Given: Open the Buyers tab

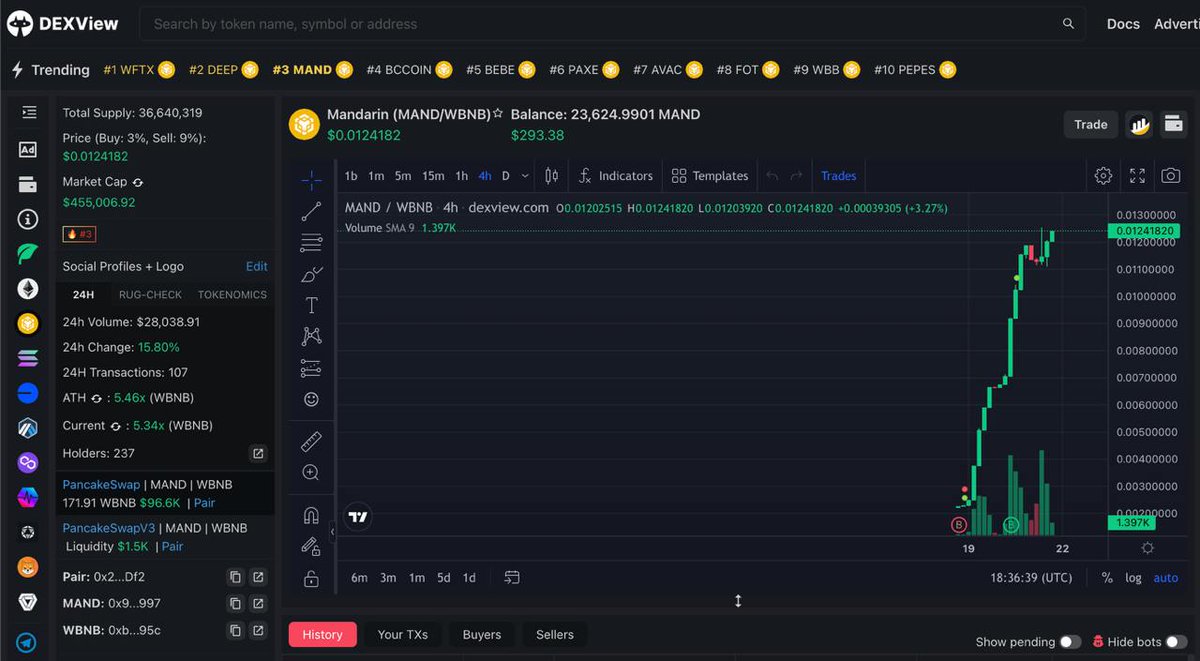Looking at the screenshot, I should coord(482,634).
